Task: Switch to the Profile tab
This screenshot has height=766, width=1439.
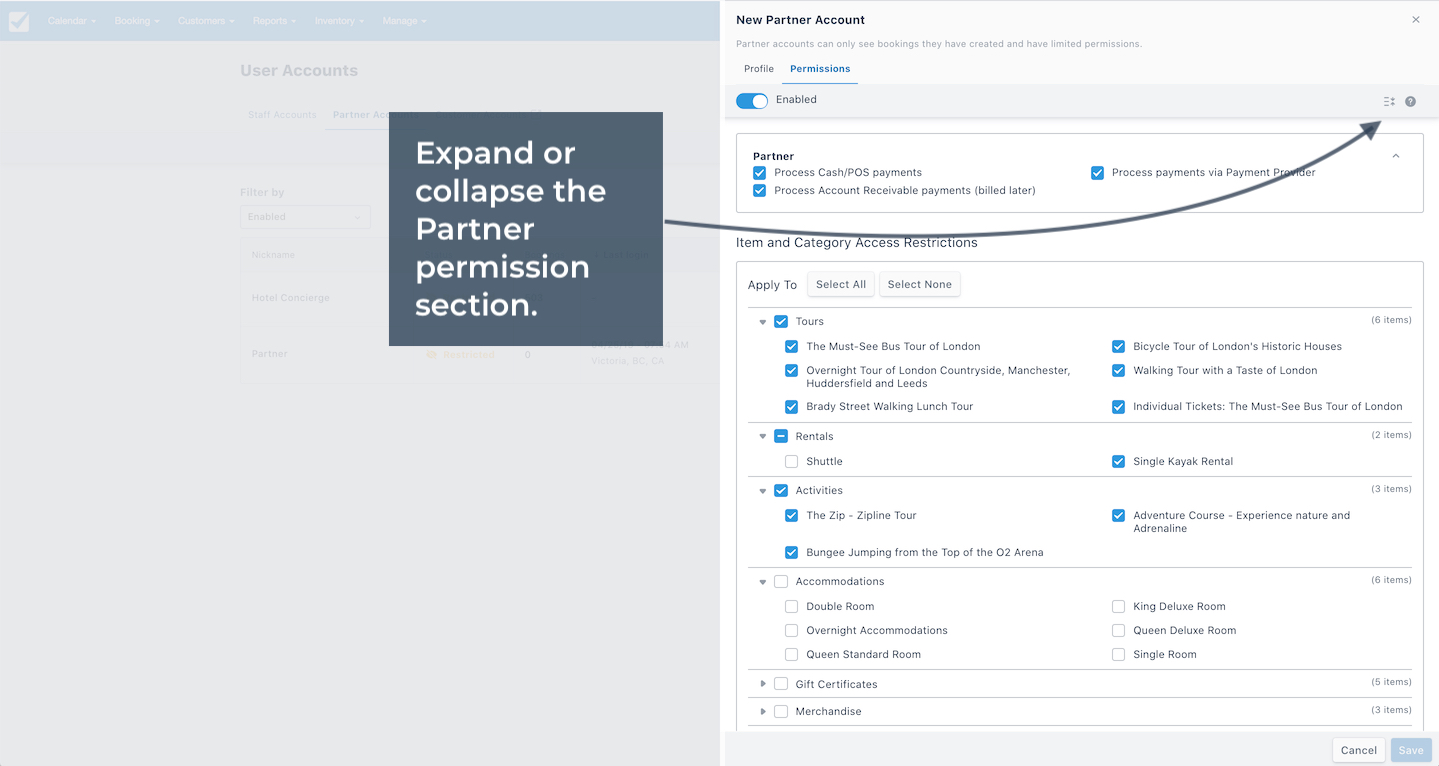Action: (x=759, y=69)
